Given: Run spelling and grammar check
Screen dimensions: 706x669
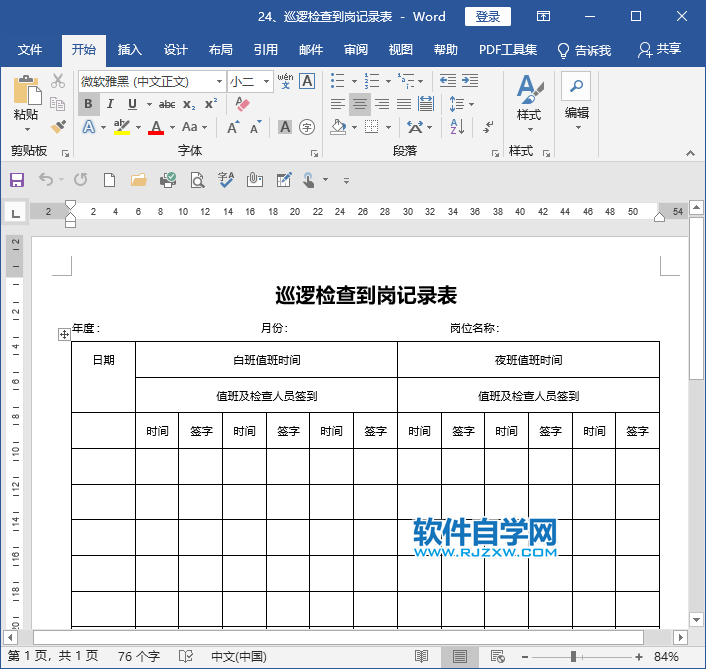Looking at the screenshot, I should [x=226, y=180].
